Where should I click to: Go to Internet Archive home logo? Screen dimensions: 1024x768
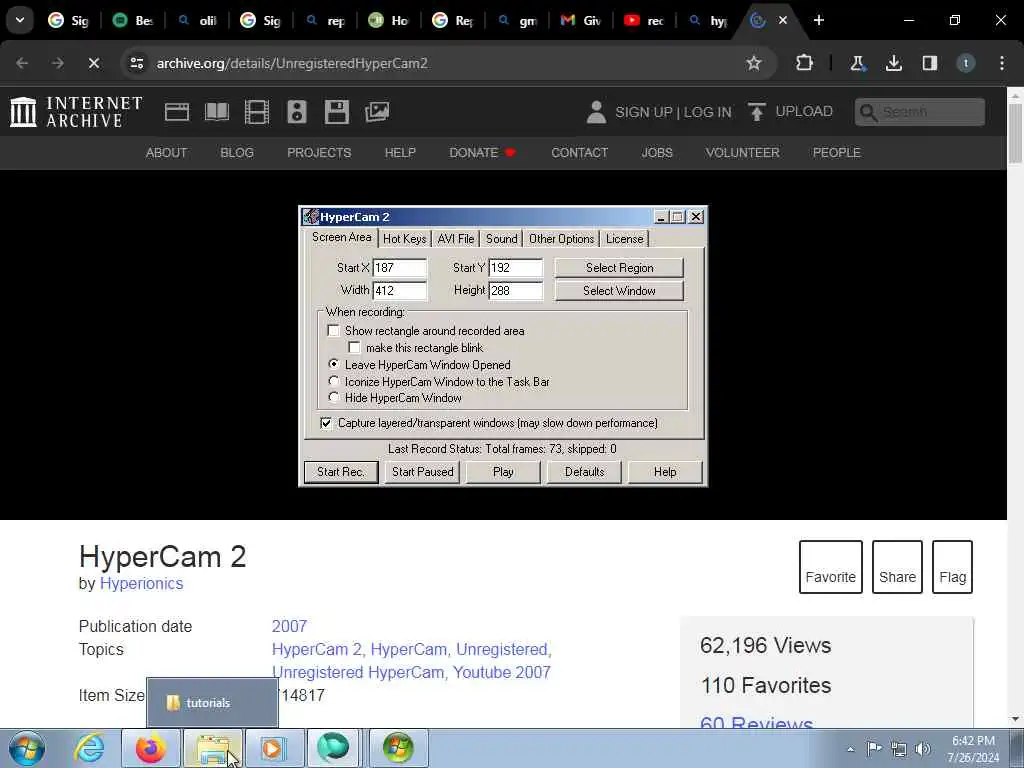pyautogui.click(x=76, y=112)
